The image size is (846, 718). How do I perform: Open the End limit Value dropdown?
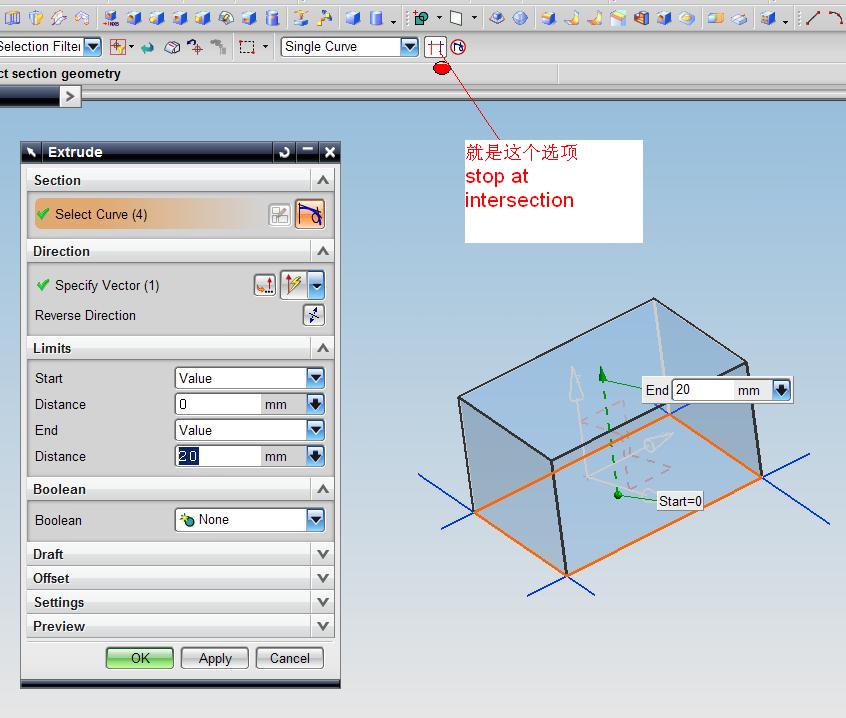pos(315,429)
